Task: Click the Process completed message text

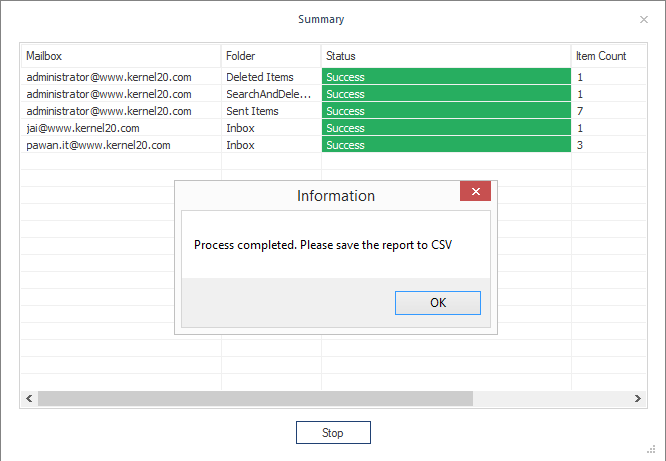Action: pyautogui.click(x=323, y=245)
